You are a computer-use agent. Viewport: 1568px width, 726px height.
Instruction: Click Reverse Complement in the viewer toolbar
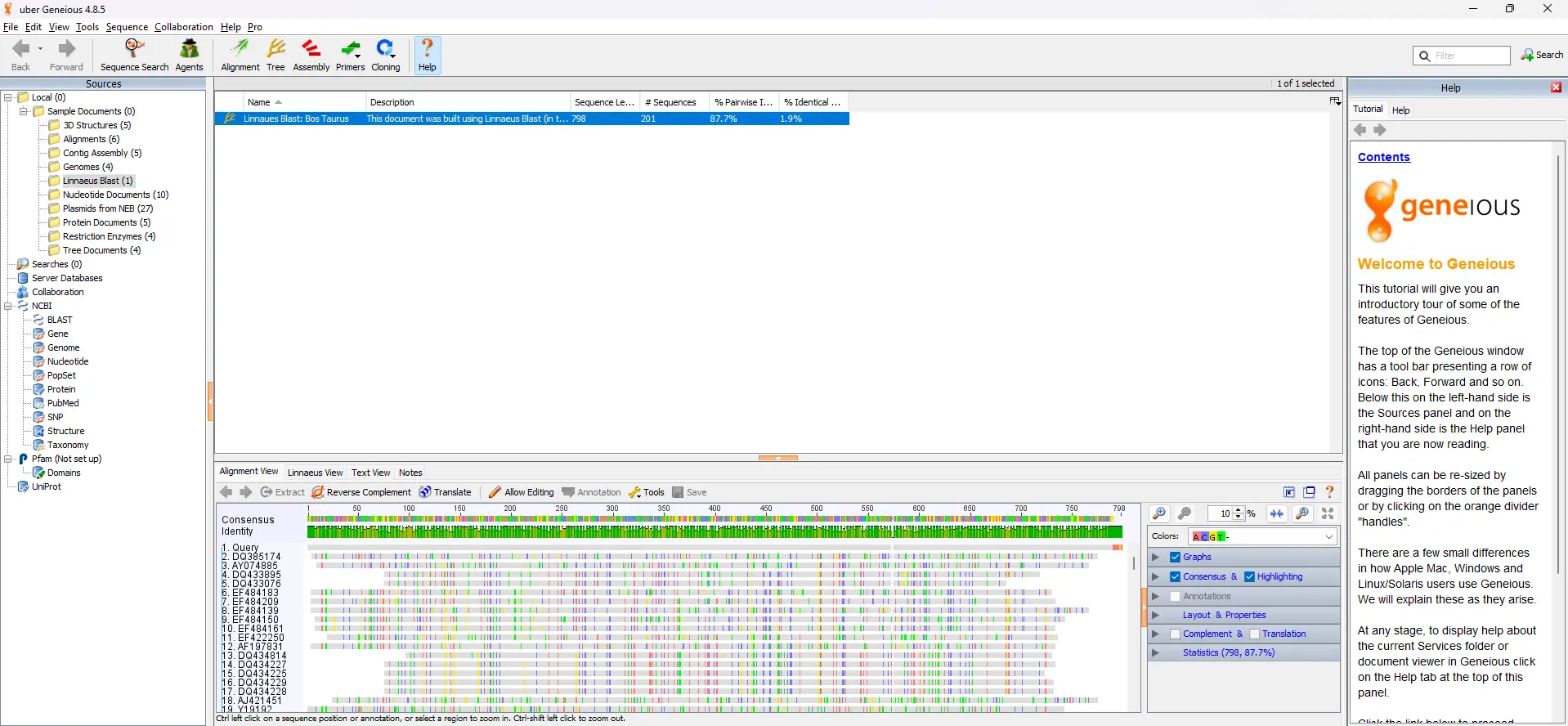(x=361, y=492)
